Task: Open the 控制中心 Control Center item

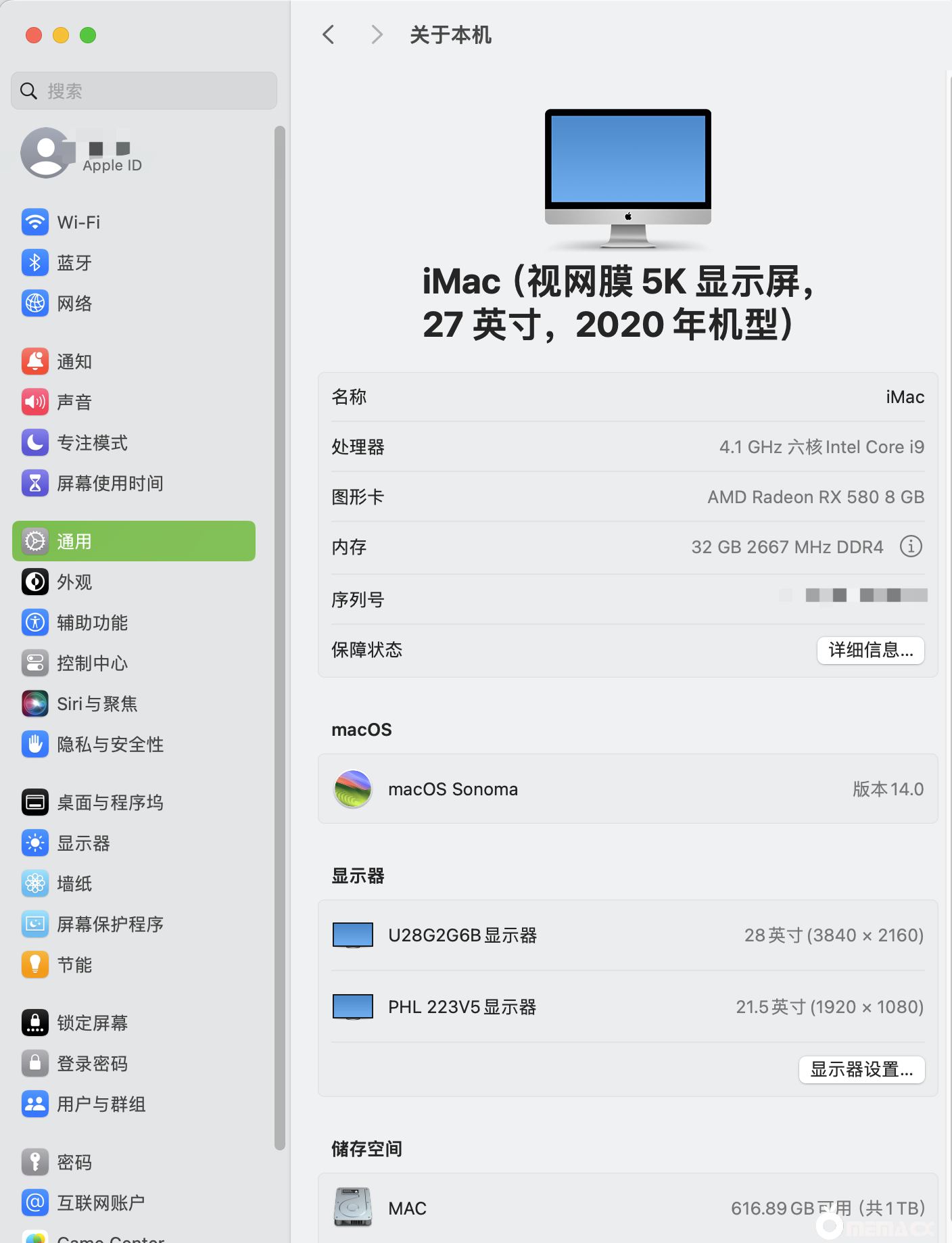Action: 92,663
